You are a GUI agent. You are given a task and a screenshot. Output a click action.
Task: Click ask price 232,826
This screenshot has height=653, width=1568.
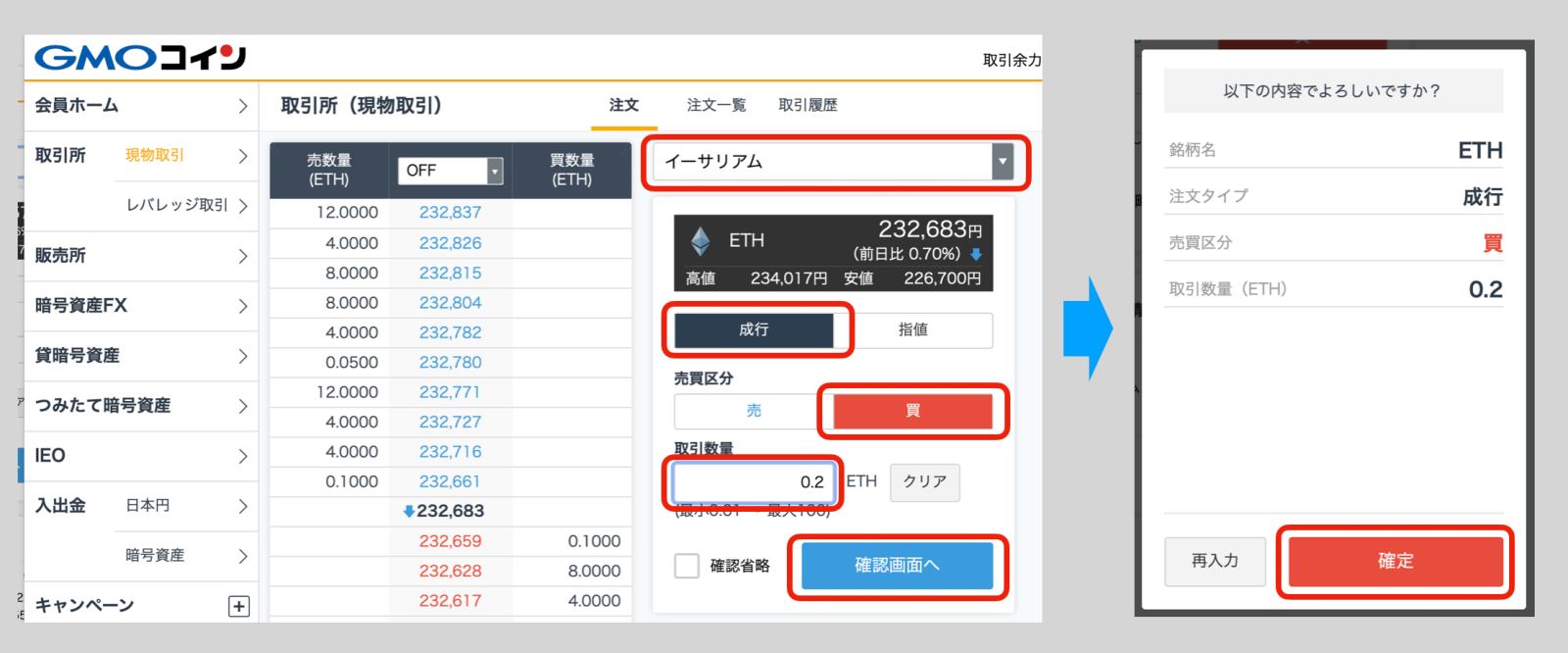[450, 243]
